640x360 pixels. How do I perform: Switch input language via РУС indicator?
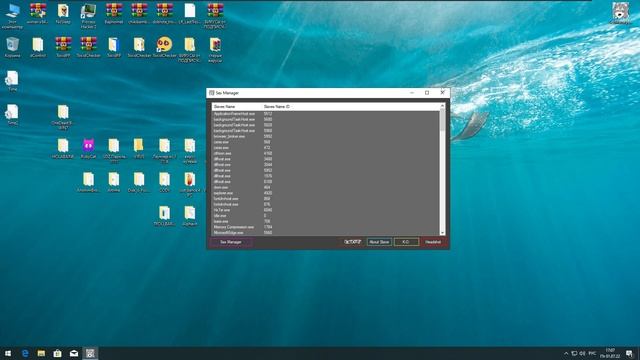click(592, 353)
